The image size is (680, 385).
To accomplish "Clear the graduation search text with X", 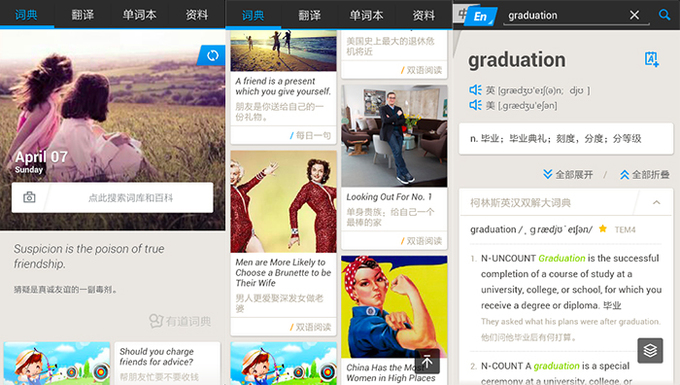I will click(x=634, y=15).
